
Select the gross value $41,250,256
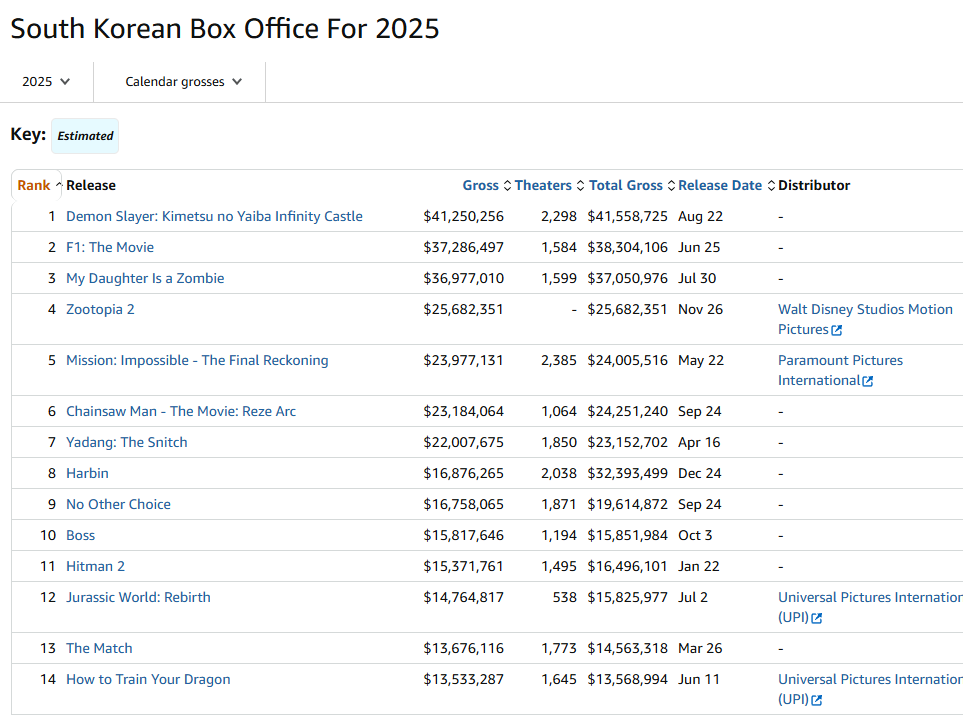click(463, 216)
